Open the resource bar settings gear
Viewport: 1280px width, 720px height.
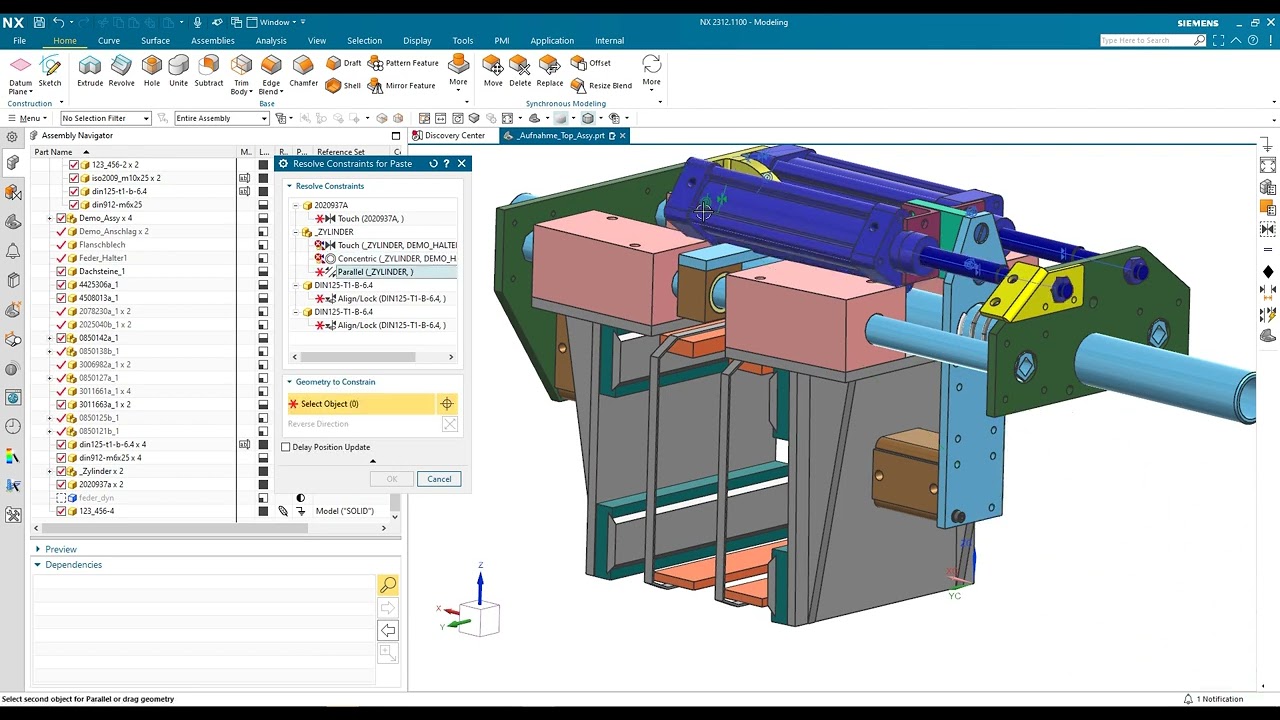pos(12,136)
